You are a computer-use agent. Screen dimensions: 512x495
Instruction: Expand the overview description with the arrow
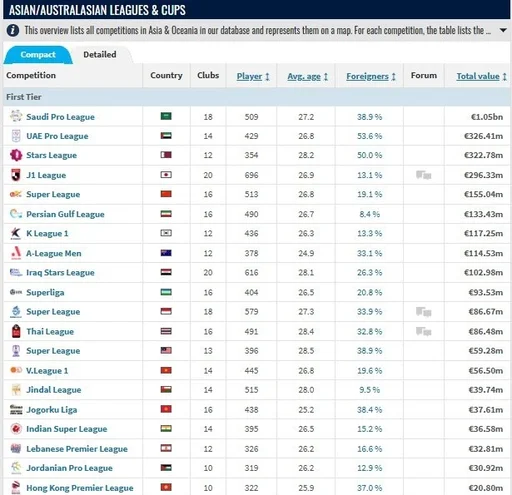point(503,30)
